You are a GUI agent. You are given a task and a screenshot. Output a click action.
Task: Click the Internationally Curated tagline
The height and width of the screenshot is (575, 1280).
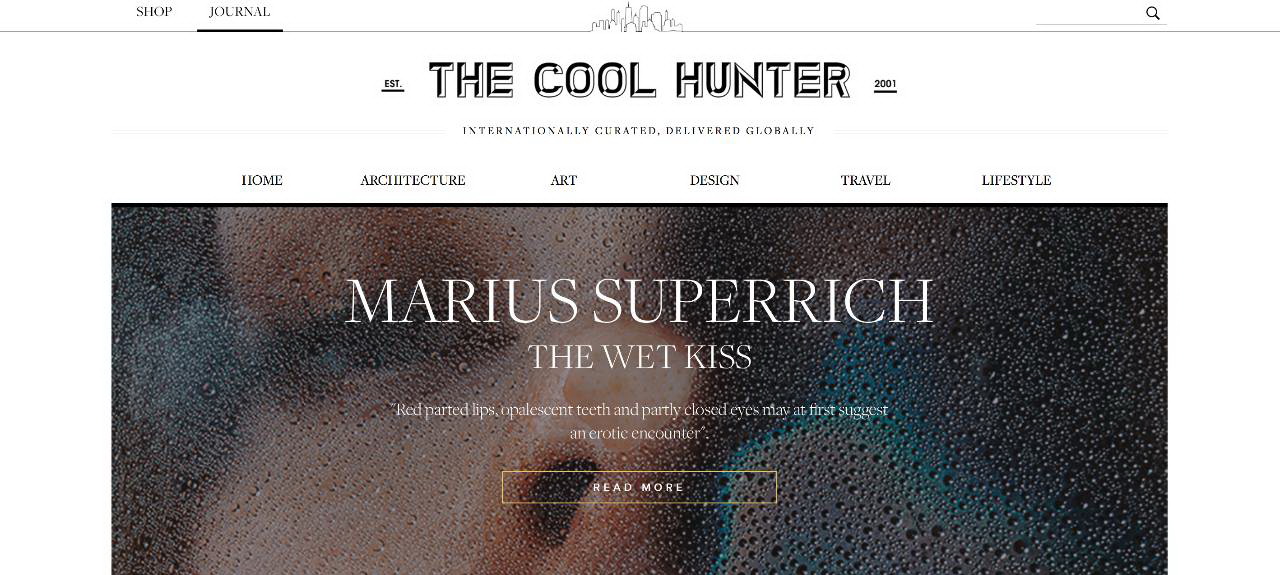pyautogui.click(x=639, y=131)
